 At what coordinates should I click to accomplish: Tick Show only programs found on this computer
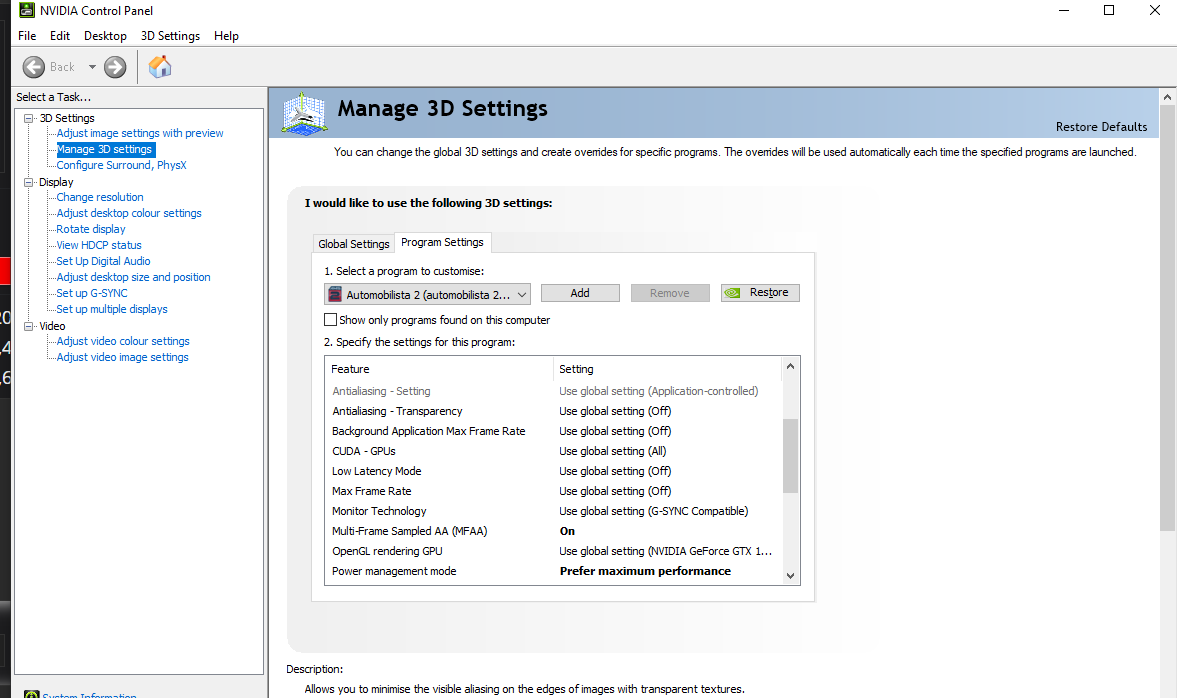tap(330, 320)
